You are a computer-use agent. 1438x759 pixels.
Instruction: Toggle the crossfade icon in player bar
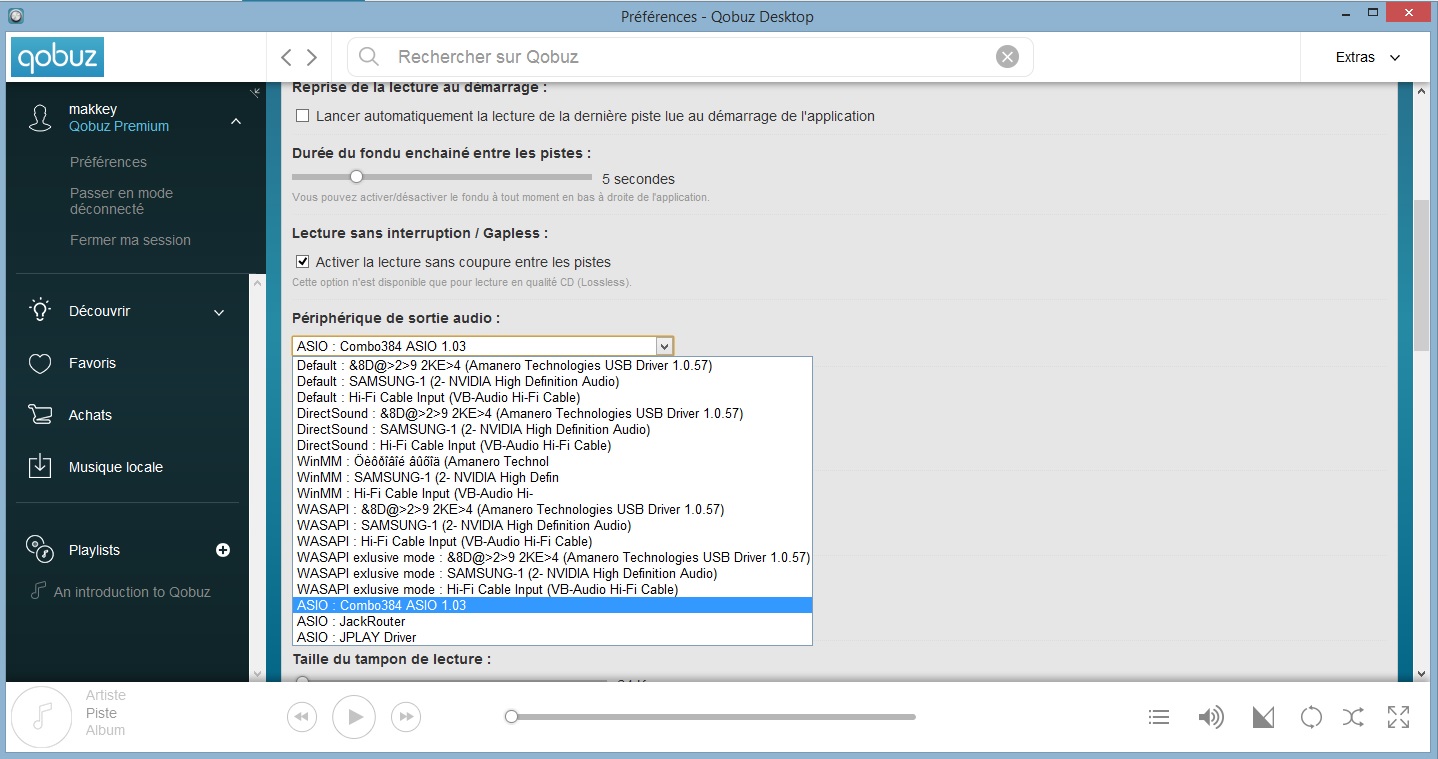click(x=1263, y=716)
